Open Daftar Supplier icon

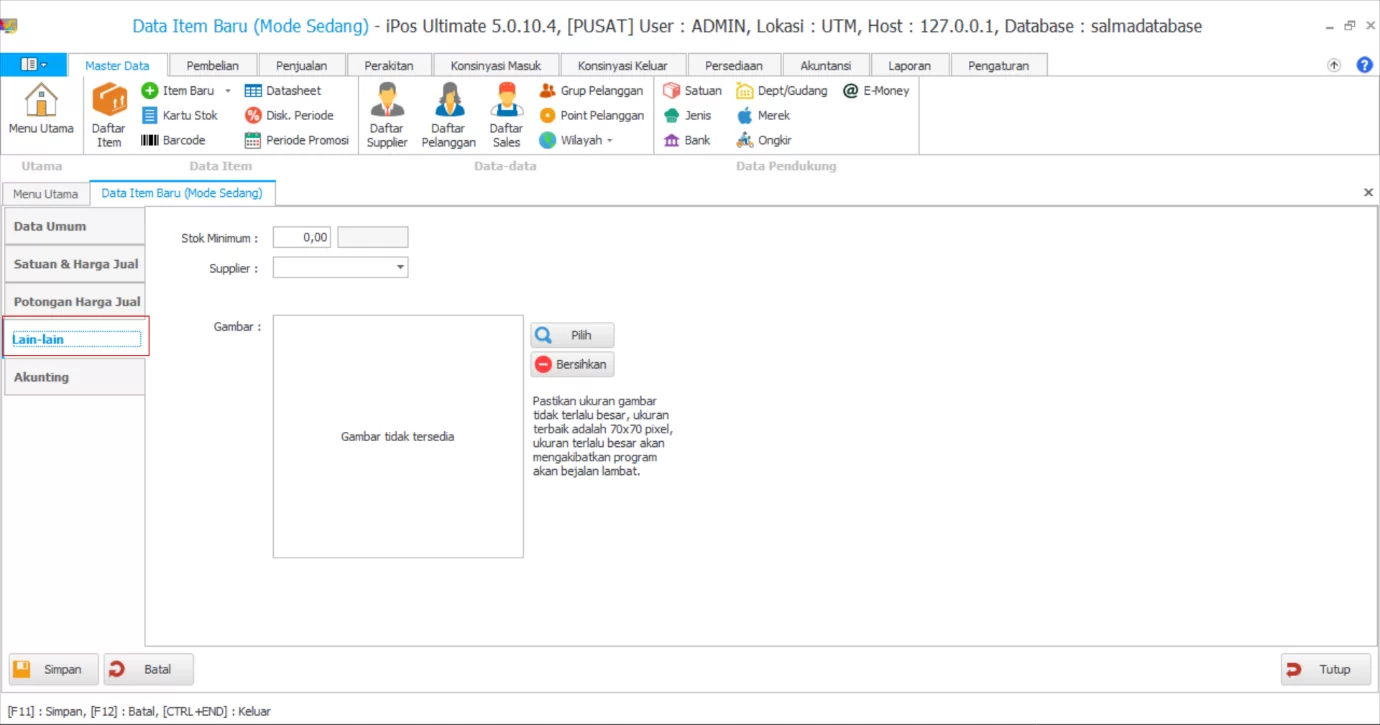click(x=387, y=100)
